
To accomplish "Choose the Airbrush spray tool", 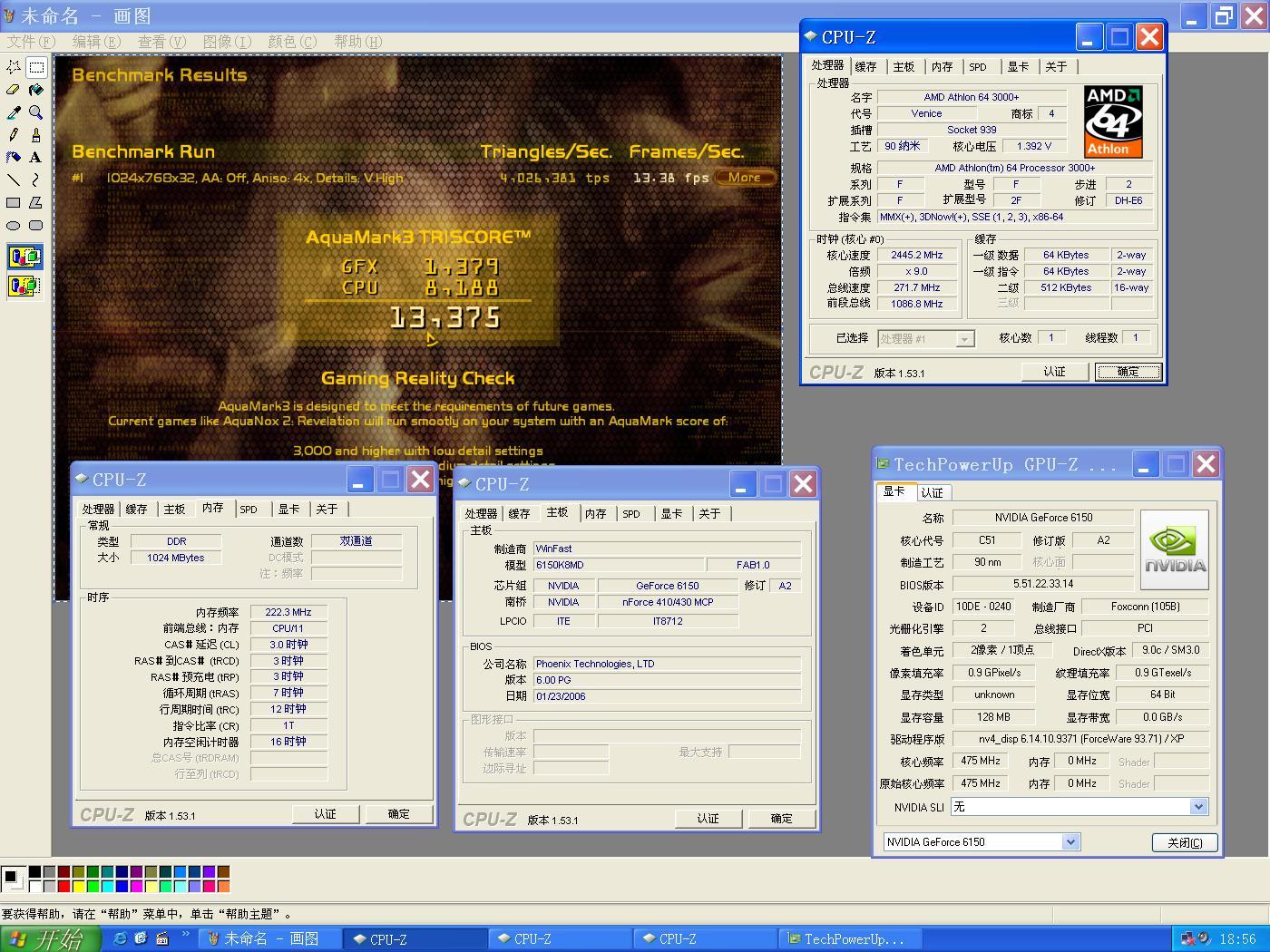I will [14, 158].
